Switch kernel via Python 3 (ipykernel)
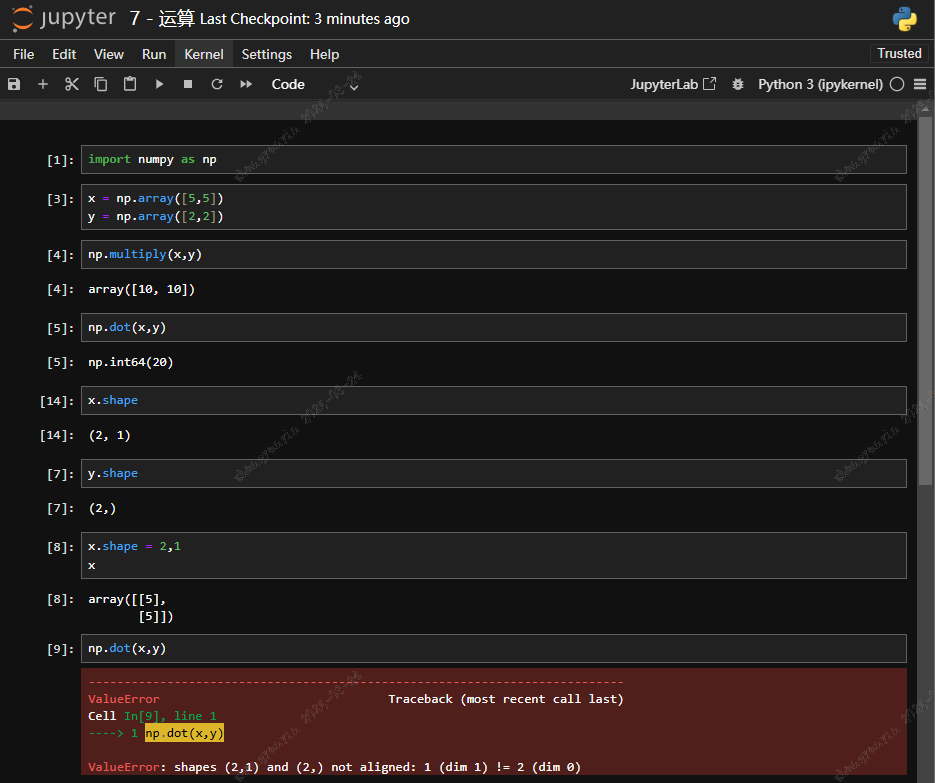935x783 pixels. click(821, 84)
